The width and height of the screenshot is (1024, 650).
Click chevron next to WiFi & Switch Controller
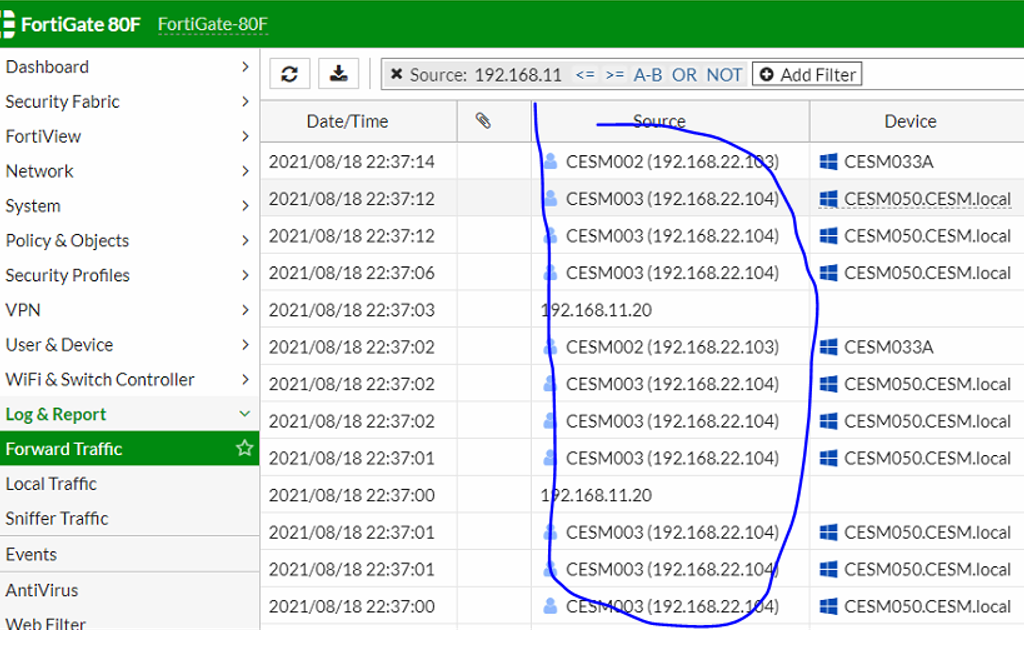click(245, 379)
